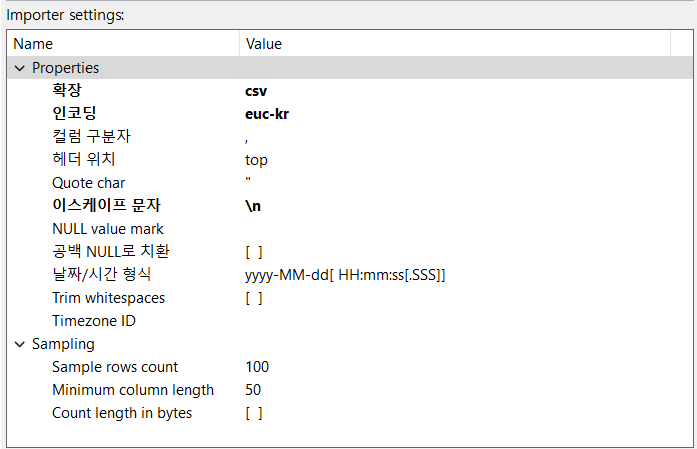This screenshot has width=697, height=449.
Task: Collapse the Properties group chevron
Action: pos(20,68)
